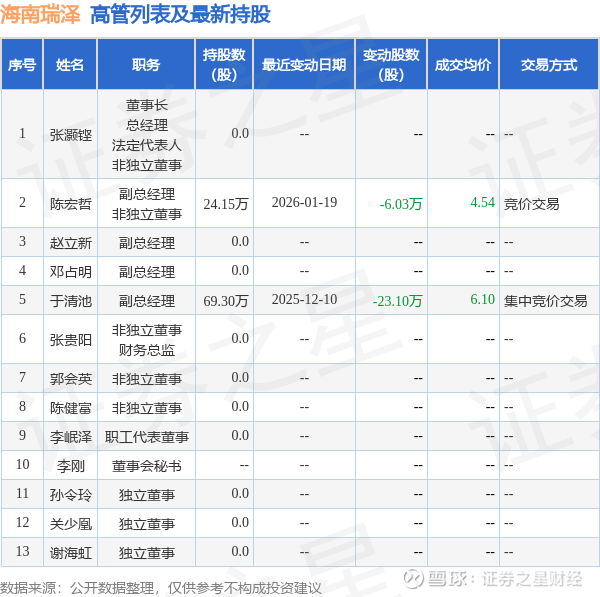Click the Xueqiu logo icon in watermark

[x=415, y=579]
